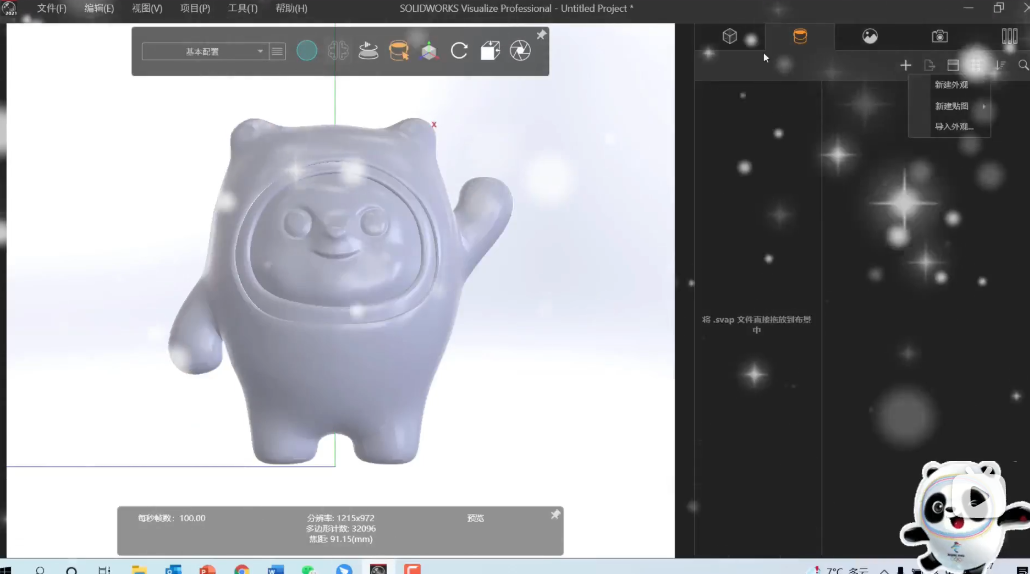Click the search magnifier in appearances panel
The width and height of the screenshot is (1030, 574).
tap(1023, 65)
